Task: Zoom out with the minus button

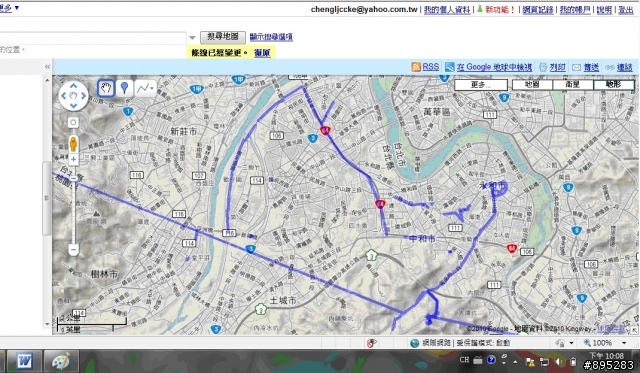Action: tap(73, 249)
